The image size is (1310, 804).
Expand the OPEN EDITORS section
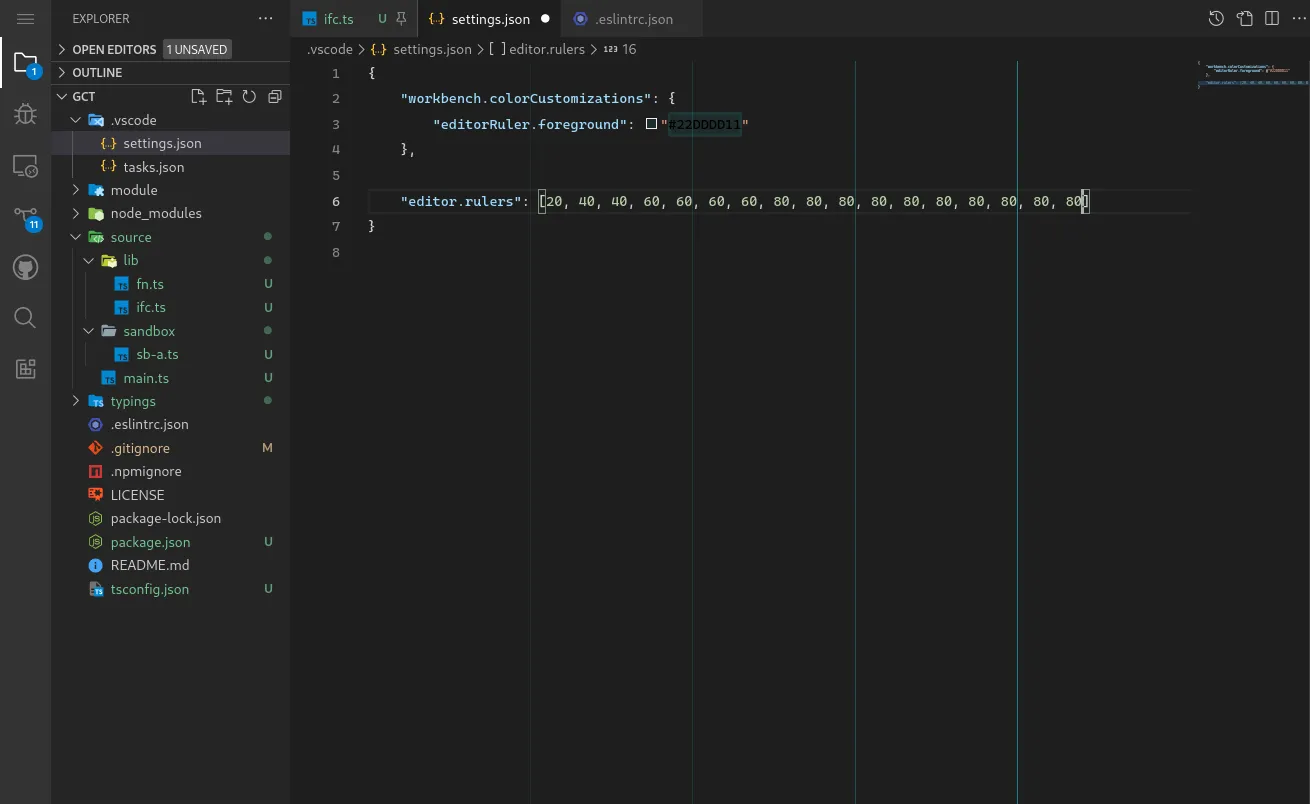click(x=114, y=49)
